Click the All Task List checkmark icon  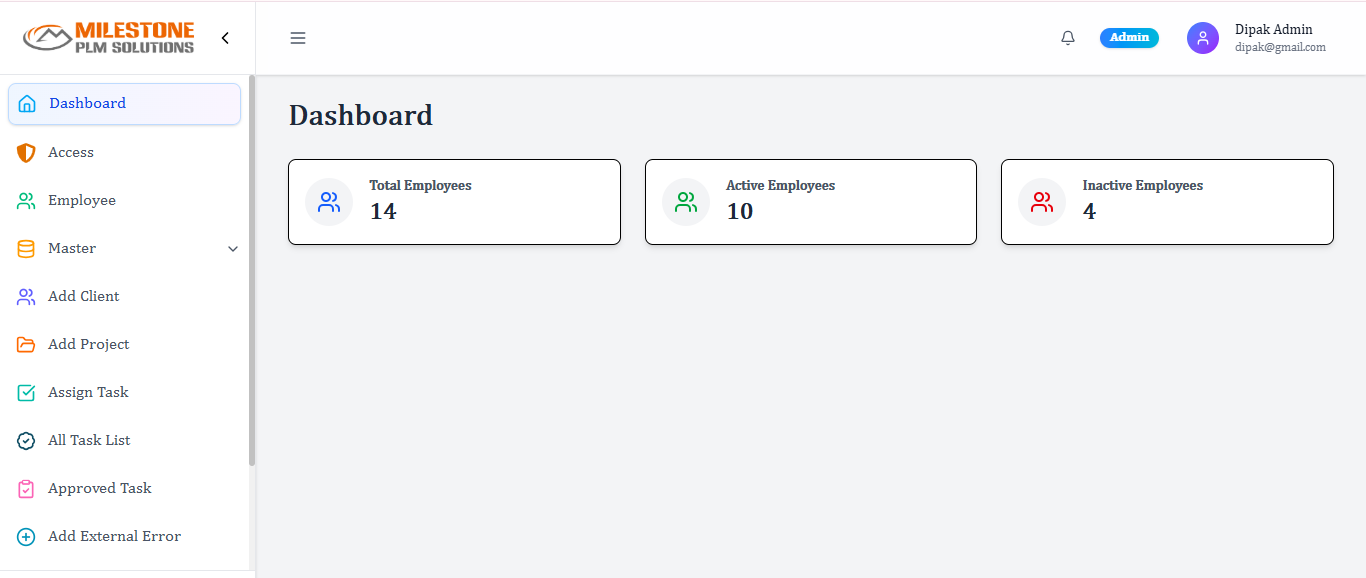pos(27,440)
